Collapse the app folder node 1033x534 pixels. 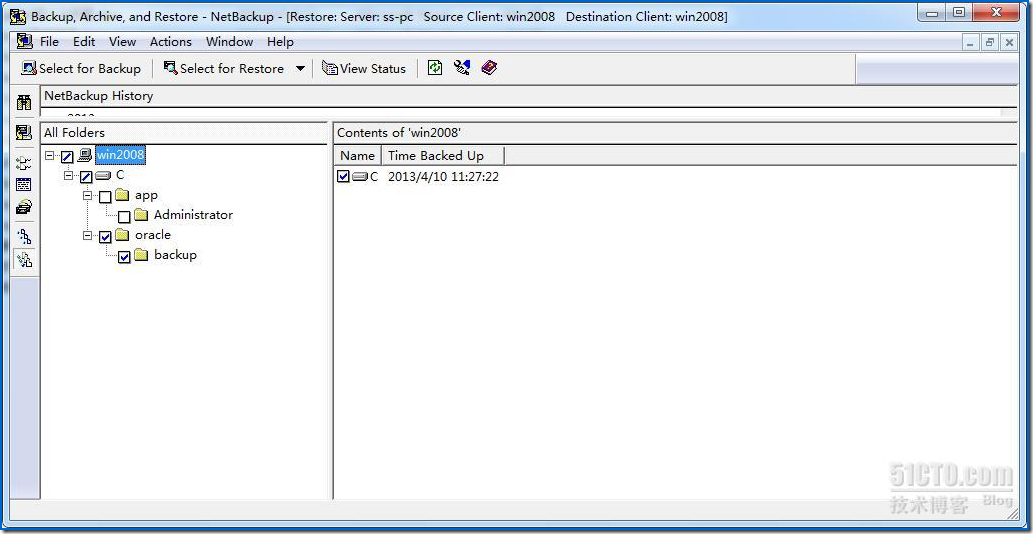(x=88, y=196)
